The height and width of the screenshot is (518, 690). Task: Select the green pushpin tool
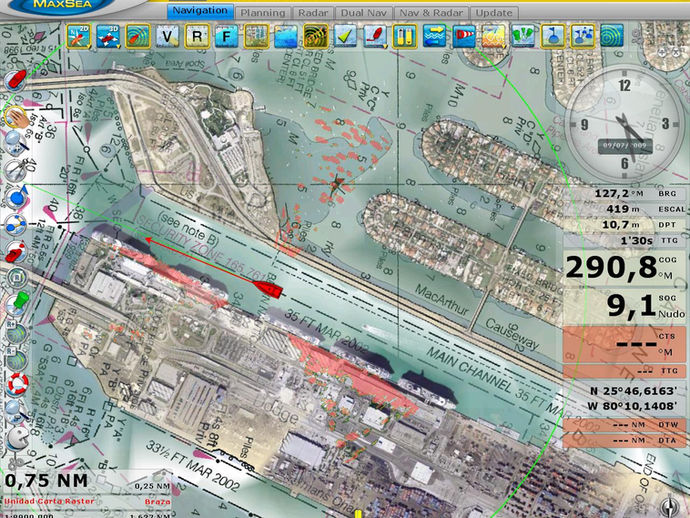point(17,305)
